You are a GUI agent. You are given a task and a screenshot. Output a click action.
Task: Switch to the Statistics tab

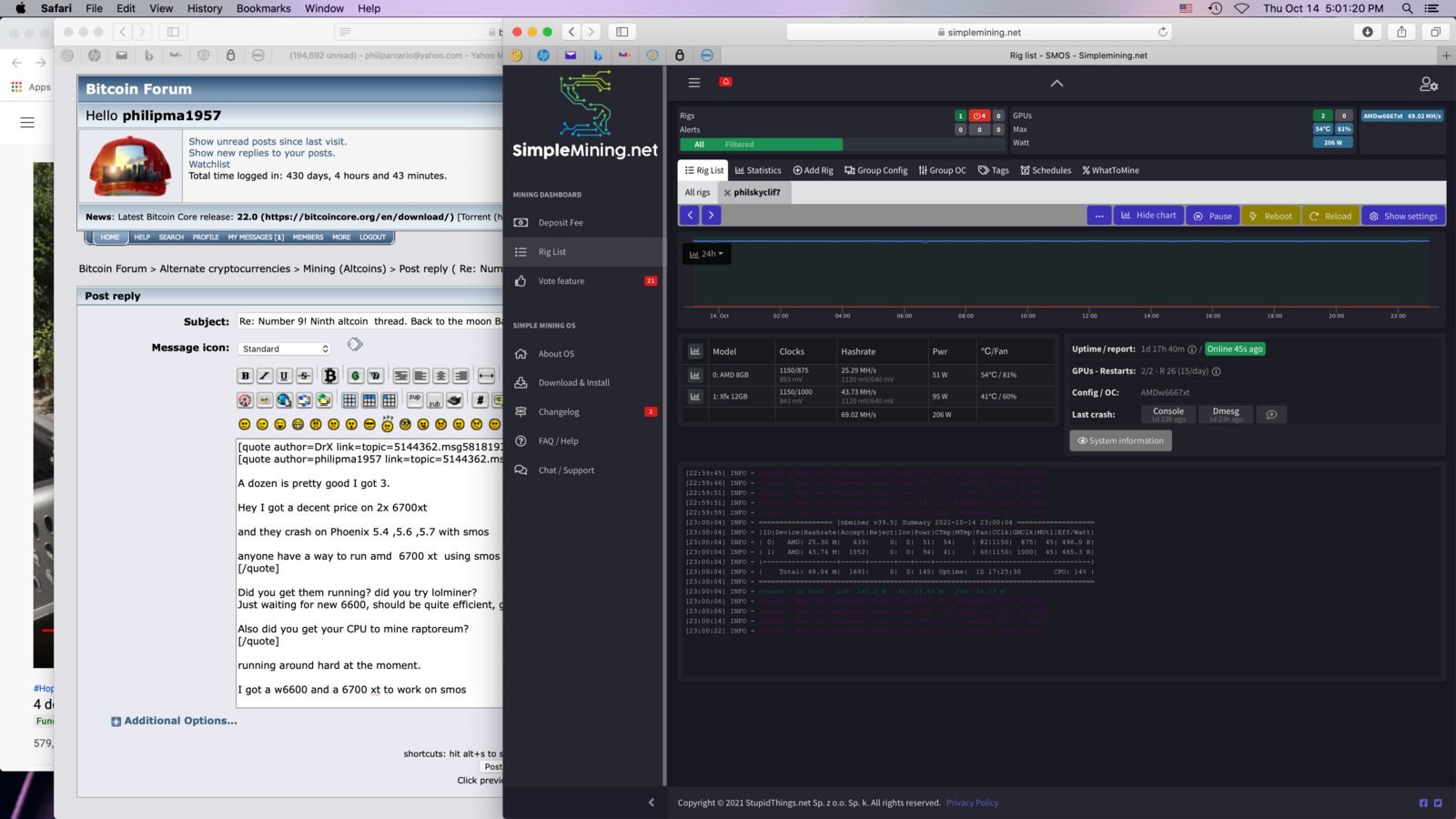pyautogui.click(x=758, y=170)
